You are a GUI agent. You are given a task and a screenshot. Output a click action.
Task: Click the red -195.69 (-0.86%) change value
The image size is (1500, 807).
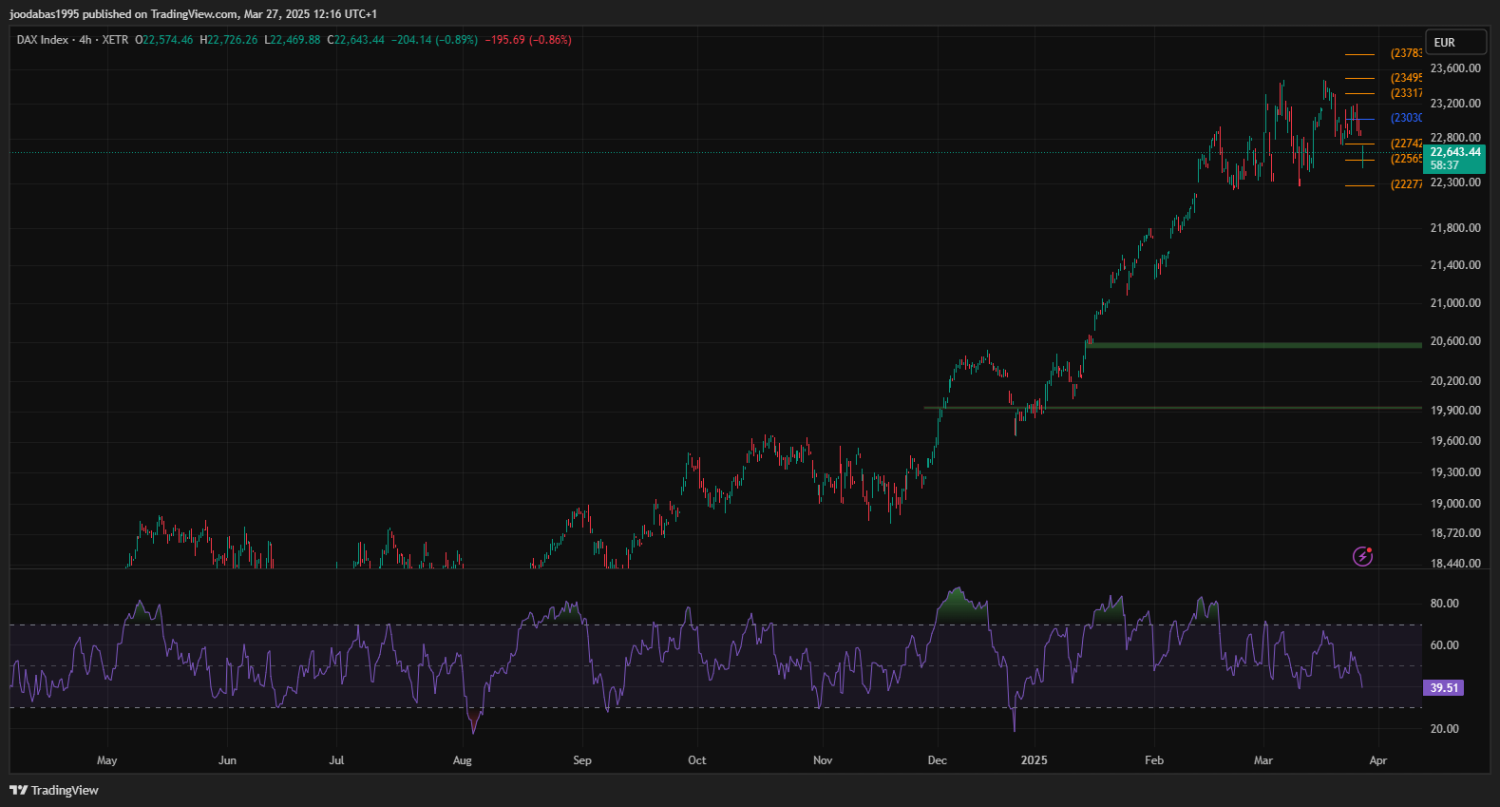click(x=528, y=40)
